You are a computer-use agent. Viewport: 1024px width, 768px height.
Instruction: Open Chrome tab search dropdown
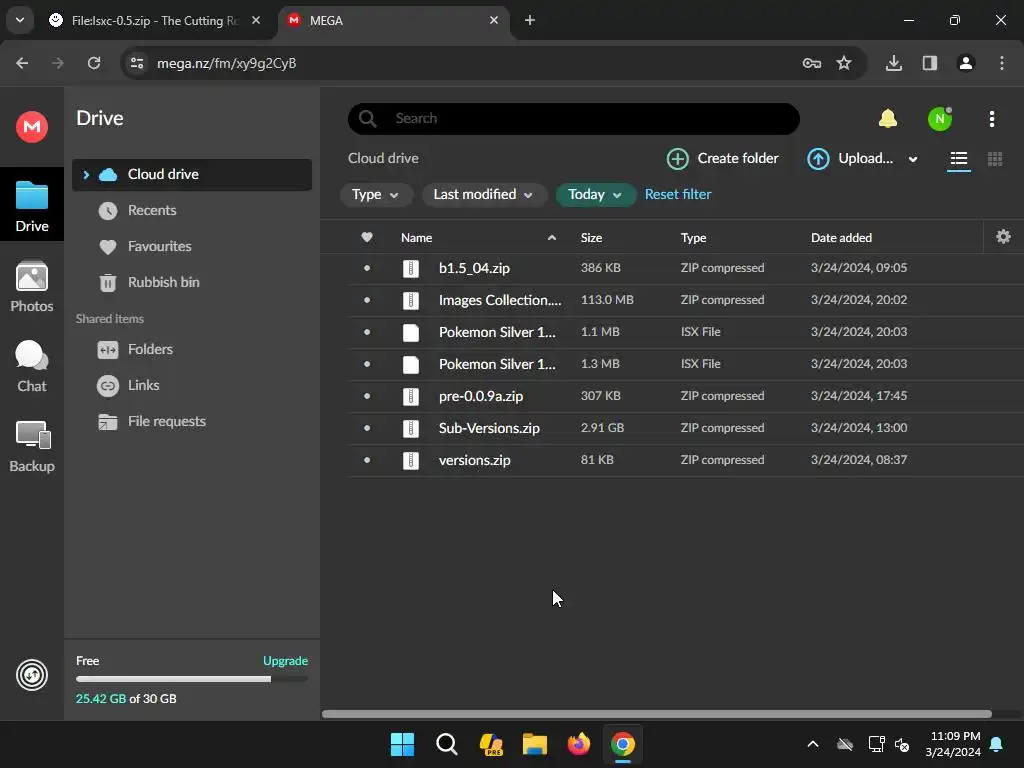[x=20, y=20]
